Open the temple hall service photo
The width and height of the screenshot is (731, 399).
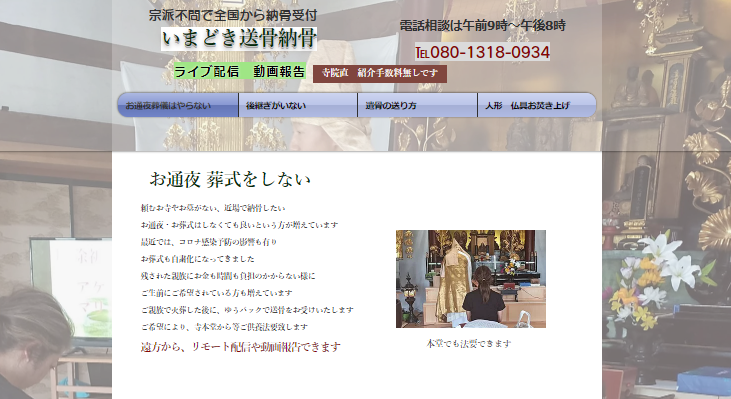[471, 279]
